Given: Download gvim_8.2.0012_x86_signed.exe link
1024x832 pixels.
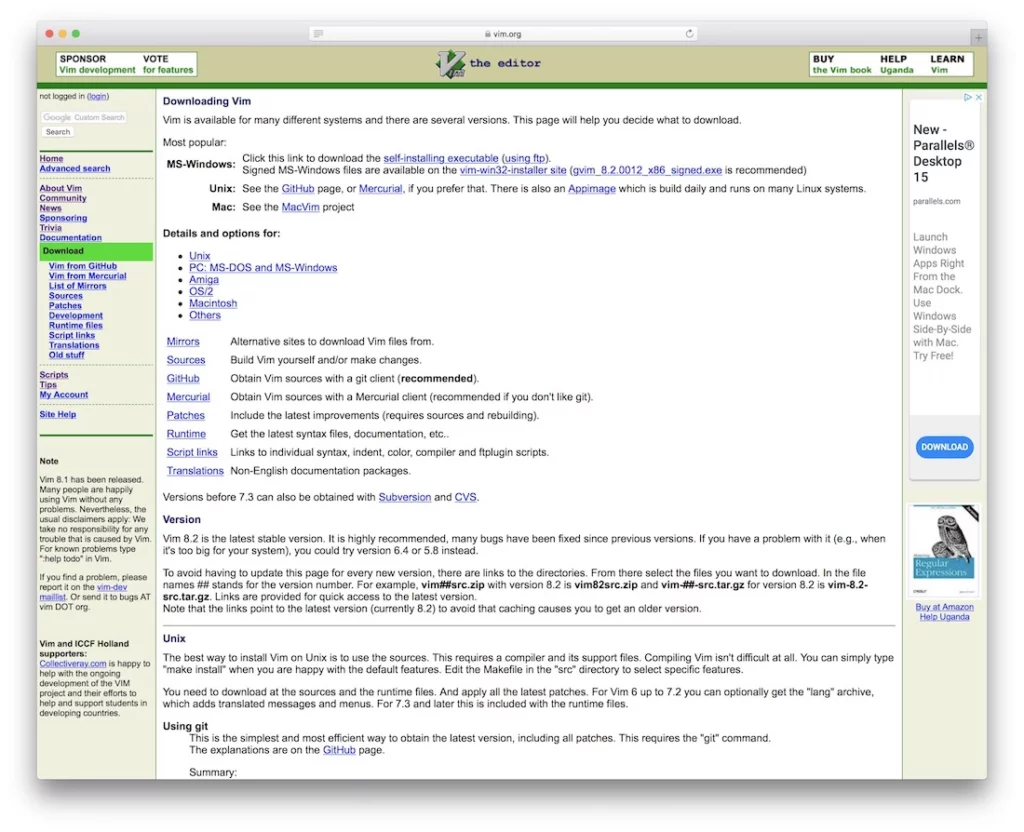Looking at the screenshot, I should (647, 170).
